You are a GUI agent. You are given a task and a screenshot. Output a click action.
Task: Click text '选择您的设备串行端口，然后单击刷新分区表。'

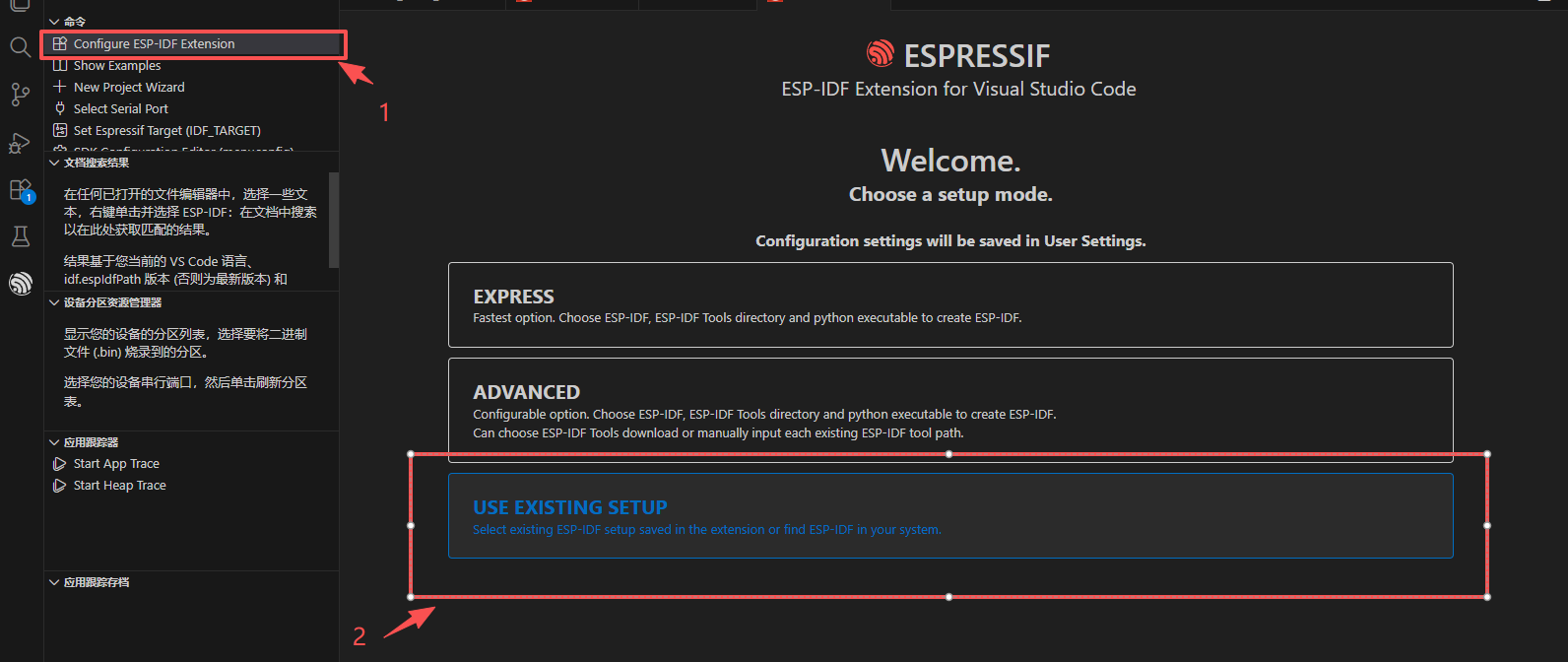tap(185, 391)
